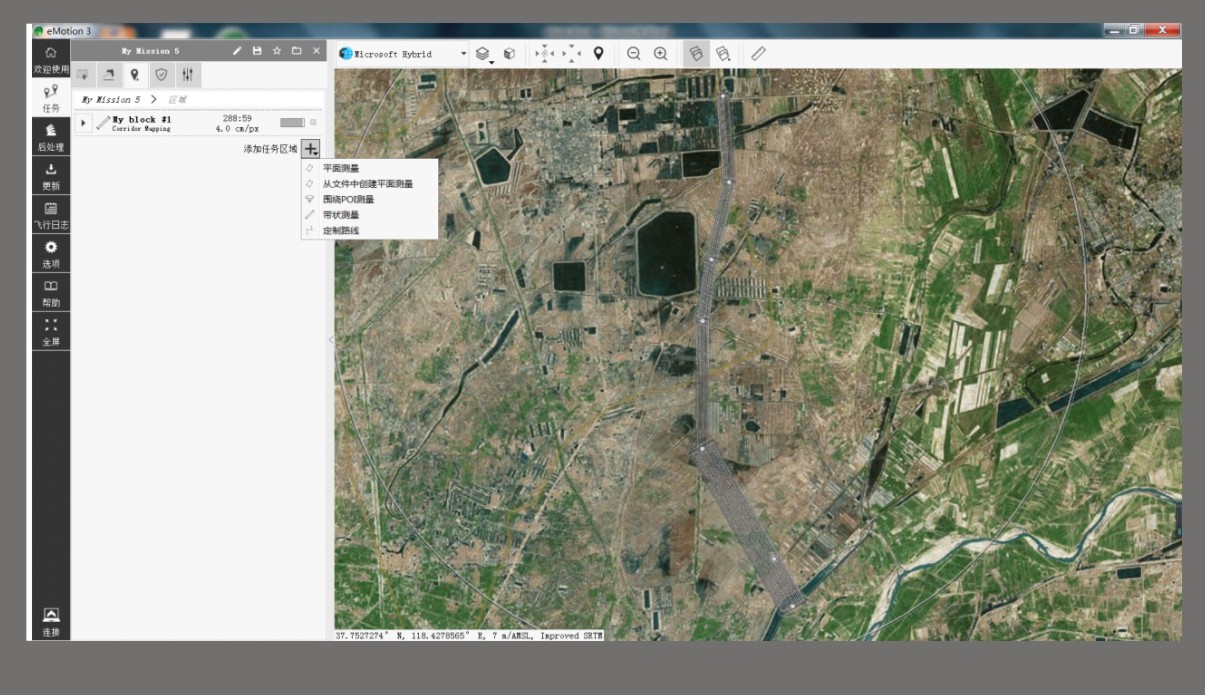Open the shield safety settings tab
The height and width of the screenshot is (695, 1205).
(160, 75)
